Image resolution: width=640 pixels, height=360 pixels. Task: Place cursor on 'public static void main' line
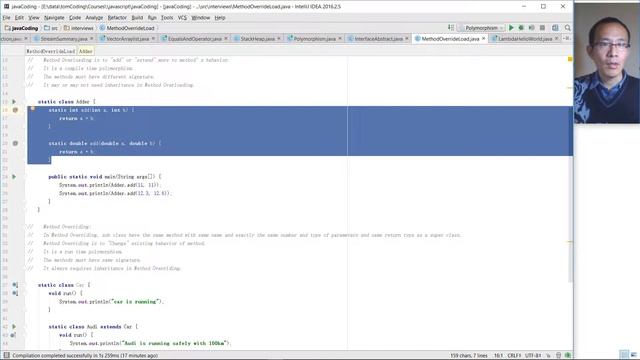tap(105, 177)
